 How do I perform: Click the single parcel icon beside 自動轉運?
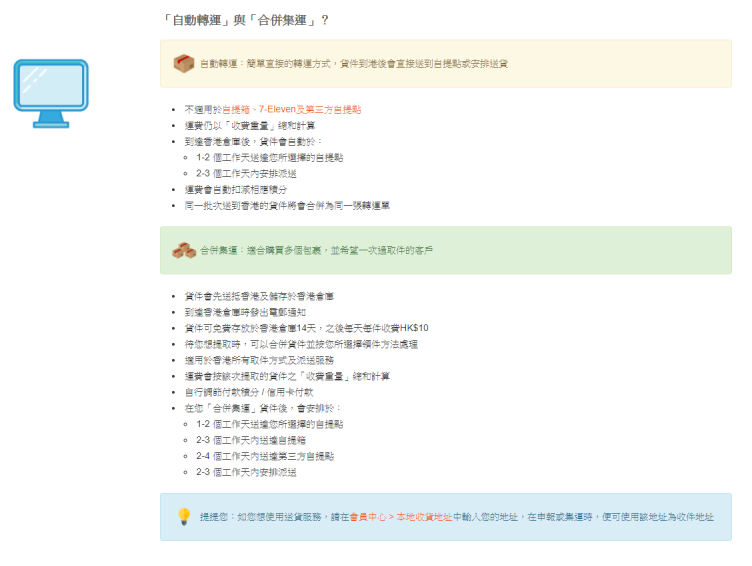pyautogui.click(x=183, y=64)
